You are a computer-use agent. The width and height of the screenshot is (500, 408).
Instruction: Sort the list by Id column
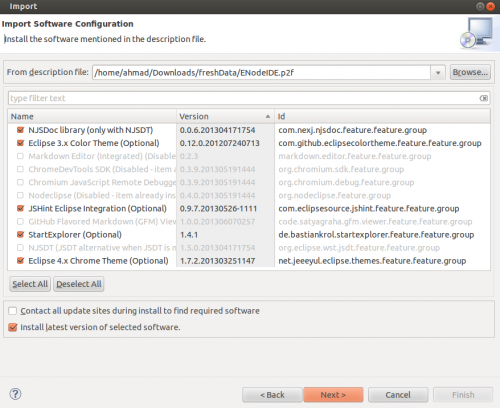[x=382, y=116]
